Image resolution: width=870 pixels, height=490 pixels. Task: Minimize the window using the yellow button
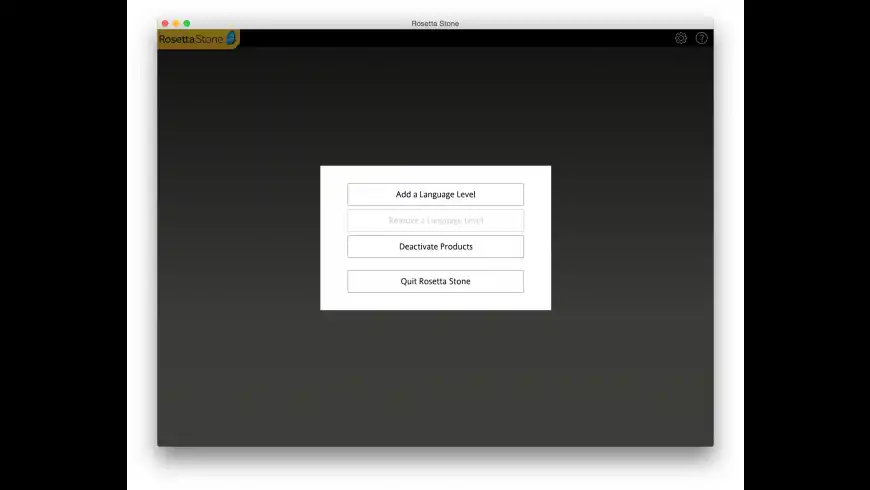pos(176,23)
